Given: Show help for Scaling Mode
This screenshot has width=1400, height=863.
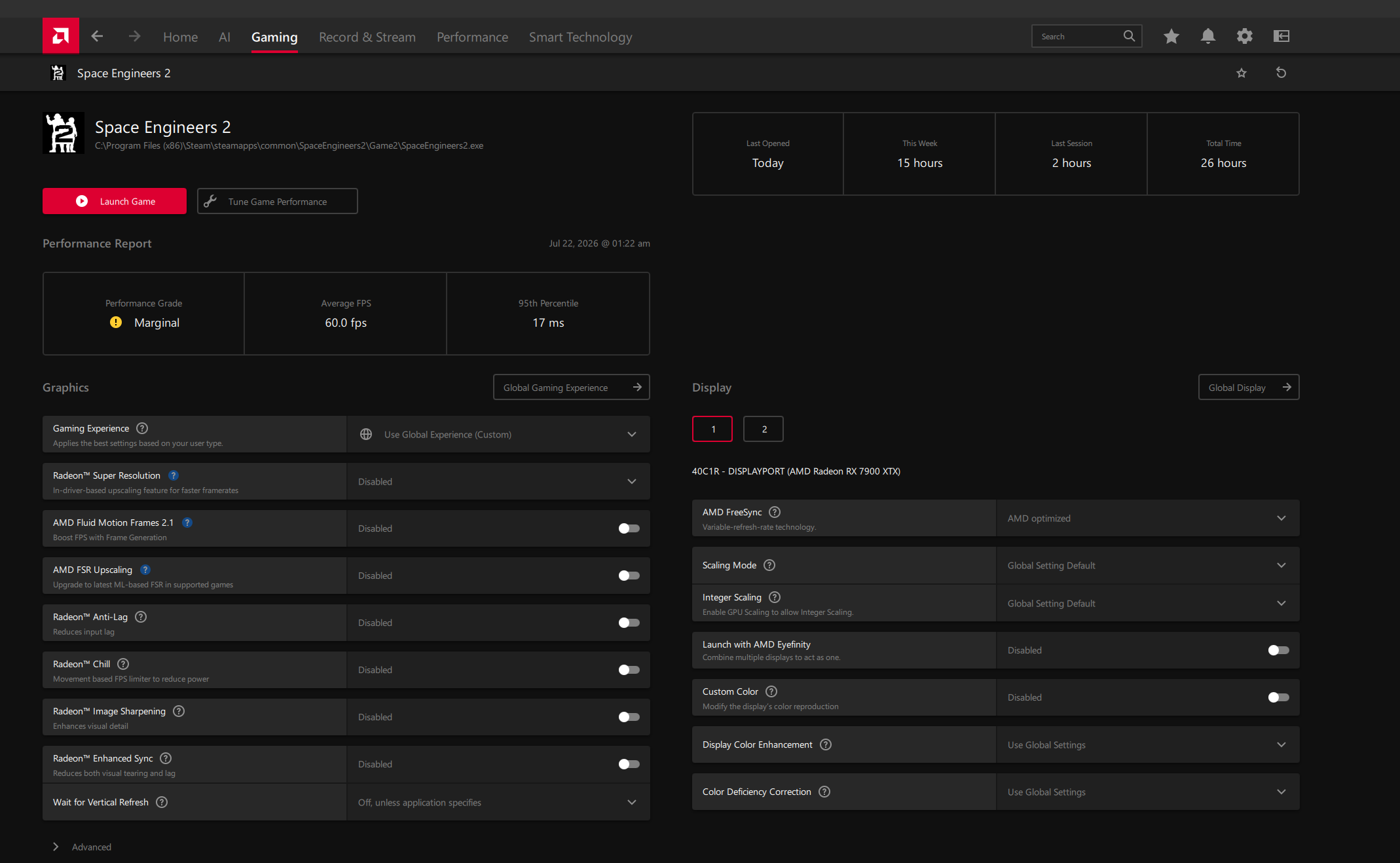Looking at the screenshot, I should pos(769,565).
